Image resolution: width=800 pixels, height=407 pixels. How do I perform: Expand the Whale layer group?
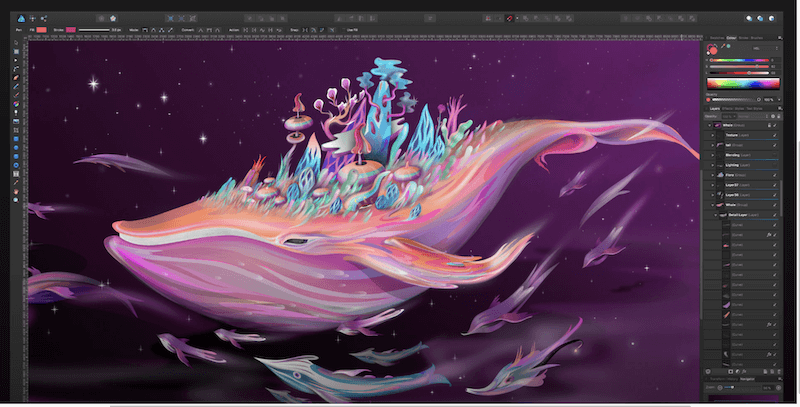point(713,205)
